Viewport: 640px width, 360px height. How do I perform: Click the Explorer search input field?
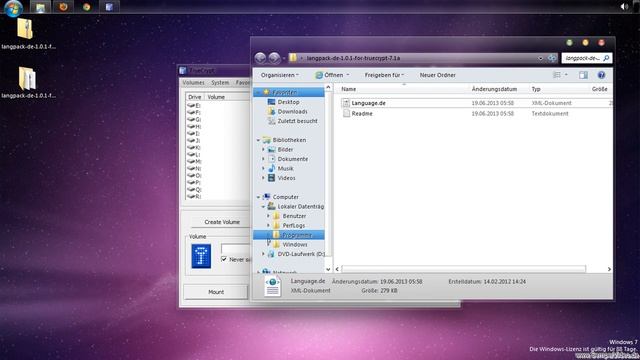point(583,58)
